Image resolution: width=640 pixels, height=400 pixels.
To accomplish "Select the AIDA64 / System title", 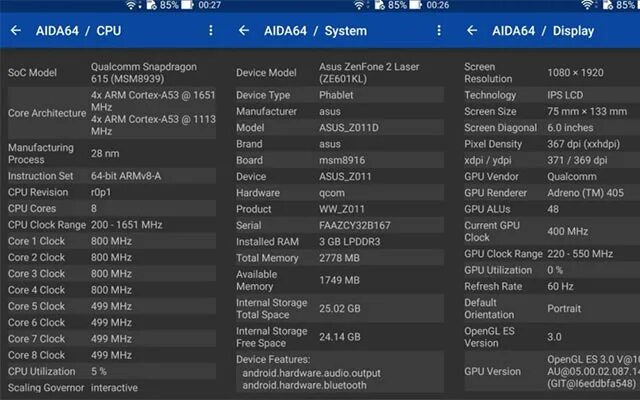I will [316, 31].
